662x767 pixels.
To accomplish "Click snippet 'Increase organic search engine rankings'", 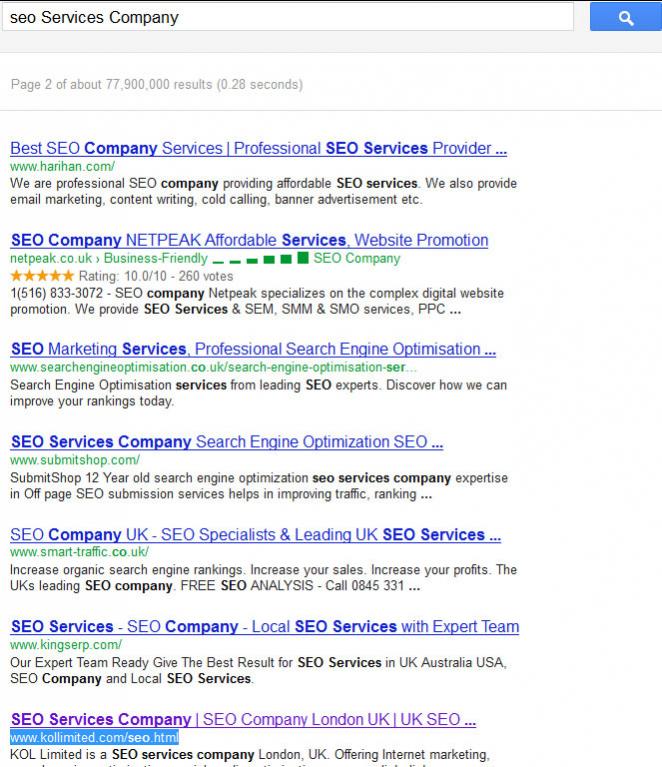I will click(263, 578).
